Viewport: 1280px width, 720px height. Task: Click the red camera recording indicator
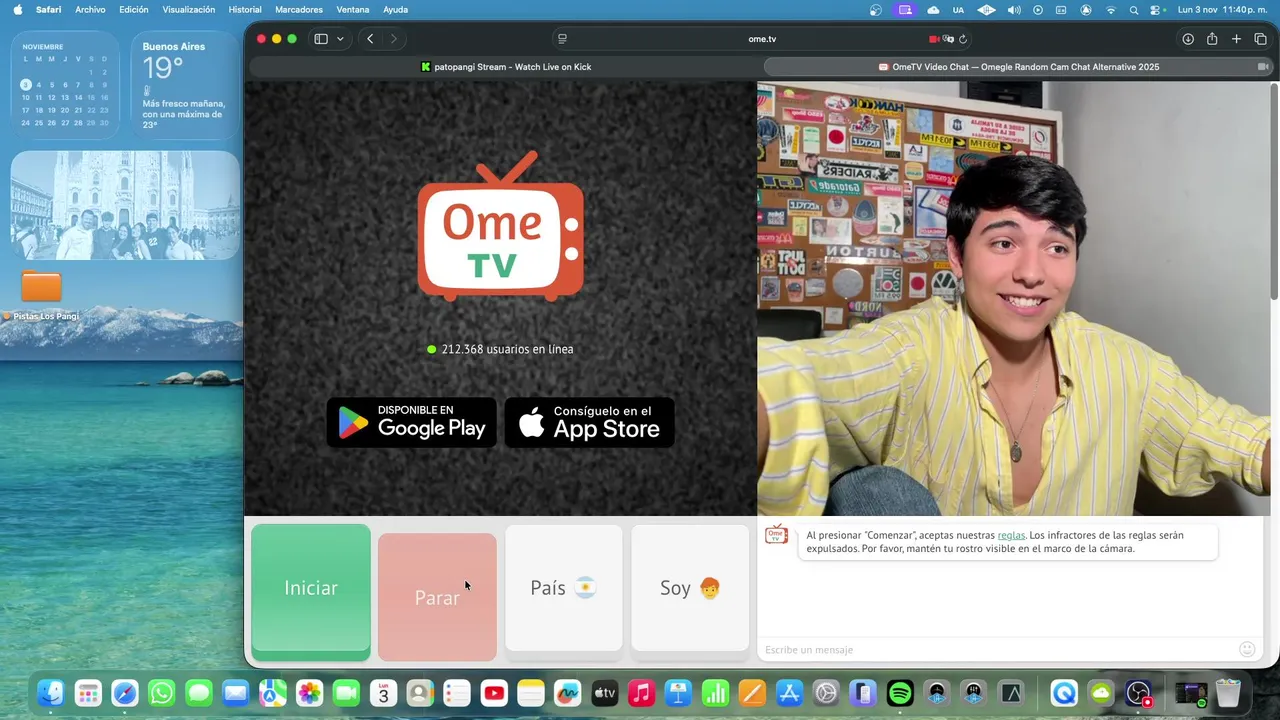coord(935,39)
